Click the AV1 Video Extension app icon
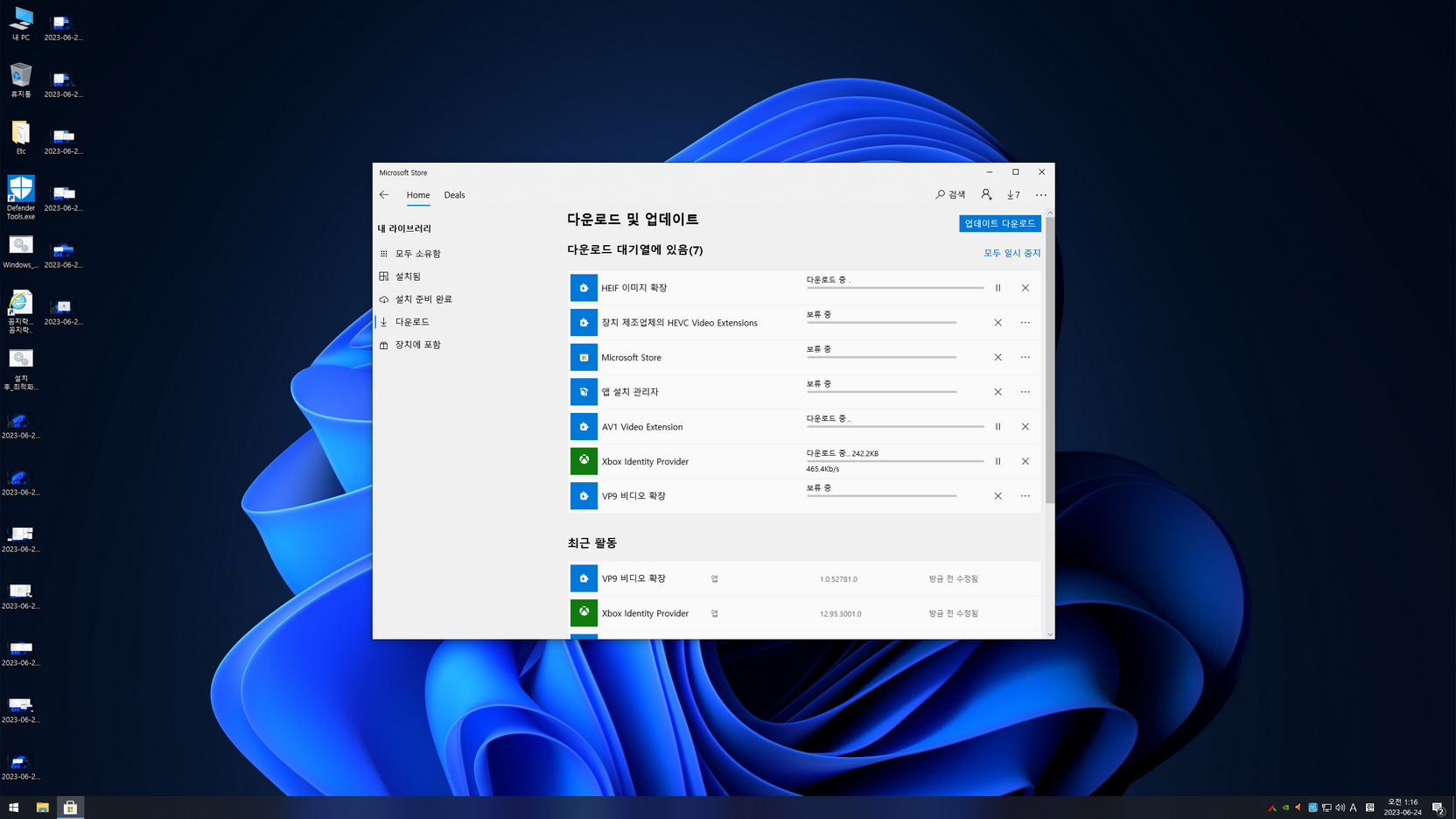Viewport: 1456px width, 819px height. [584, 427]
